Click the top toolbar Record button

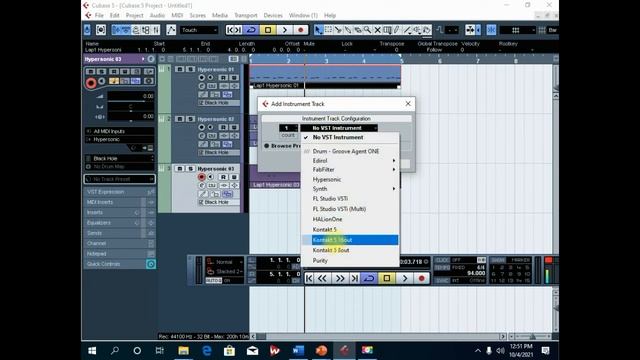(x=301, y=30)
